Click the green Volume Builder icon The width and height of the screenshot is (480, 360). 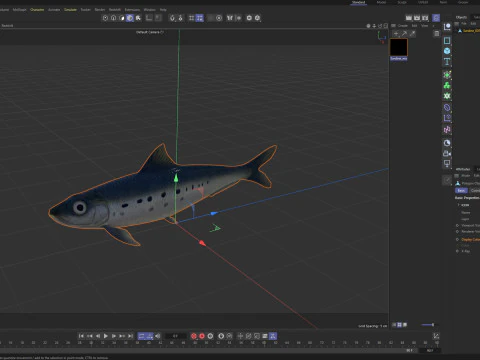click(x=447, y=96)
